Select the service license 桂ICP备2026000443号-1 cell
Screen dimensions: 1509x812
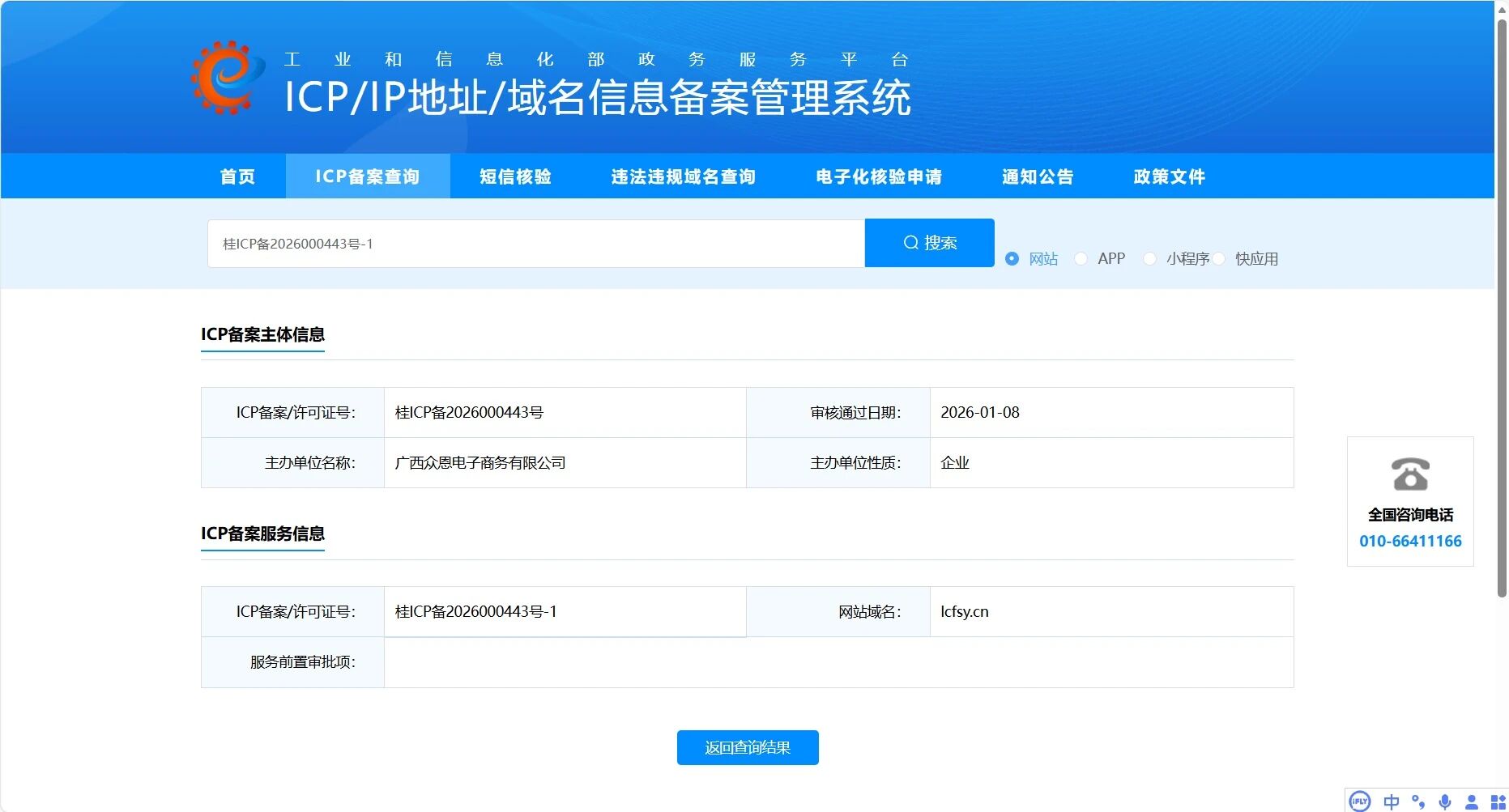click(x=565, y=612)
